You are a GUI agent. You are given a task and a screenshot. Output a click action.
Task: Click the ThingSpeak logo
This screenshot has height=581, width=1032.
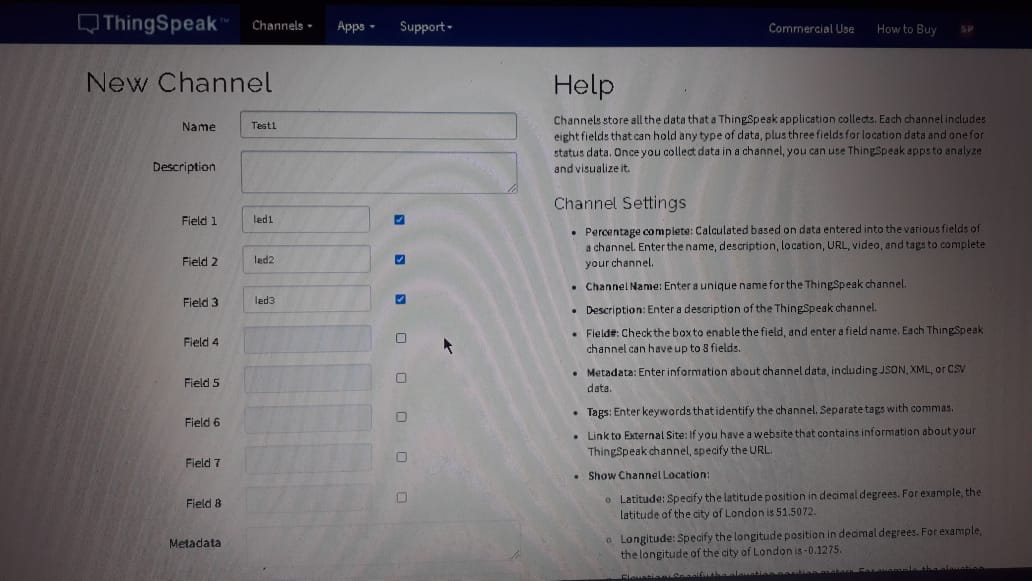(153, 24)
